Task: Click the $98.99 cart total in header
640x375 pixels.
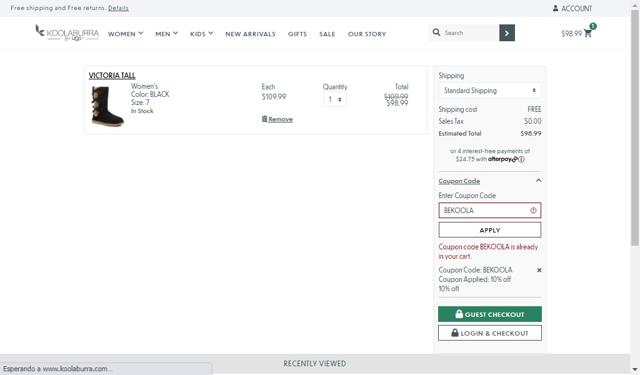Action: [x=571, y=33]
